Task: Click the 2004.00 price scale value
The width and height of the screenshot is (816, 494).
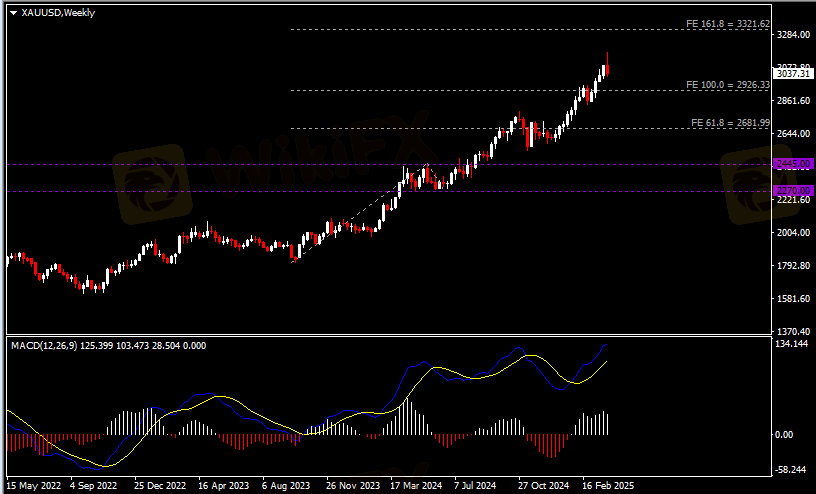Action: [793, 233]
